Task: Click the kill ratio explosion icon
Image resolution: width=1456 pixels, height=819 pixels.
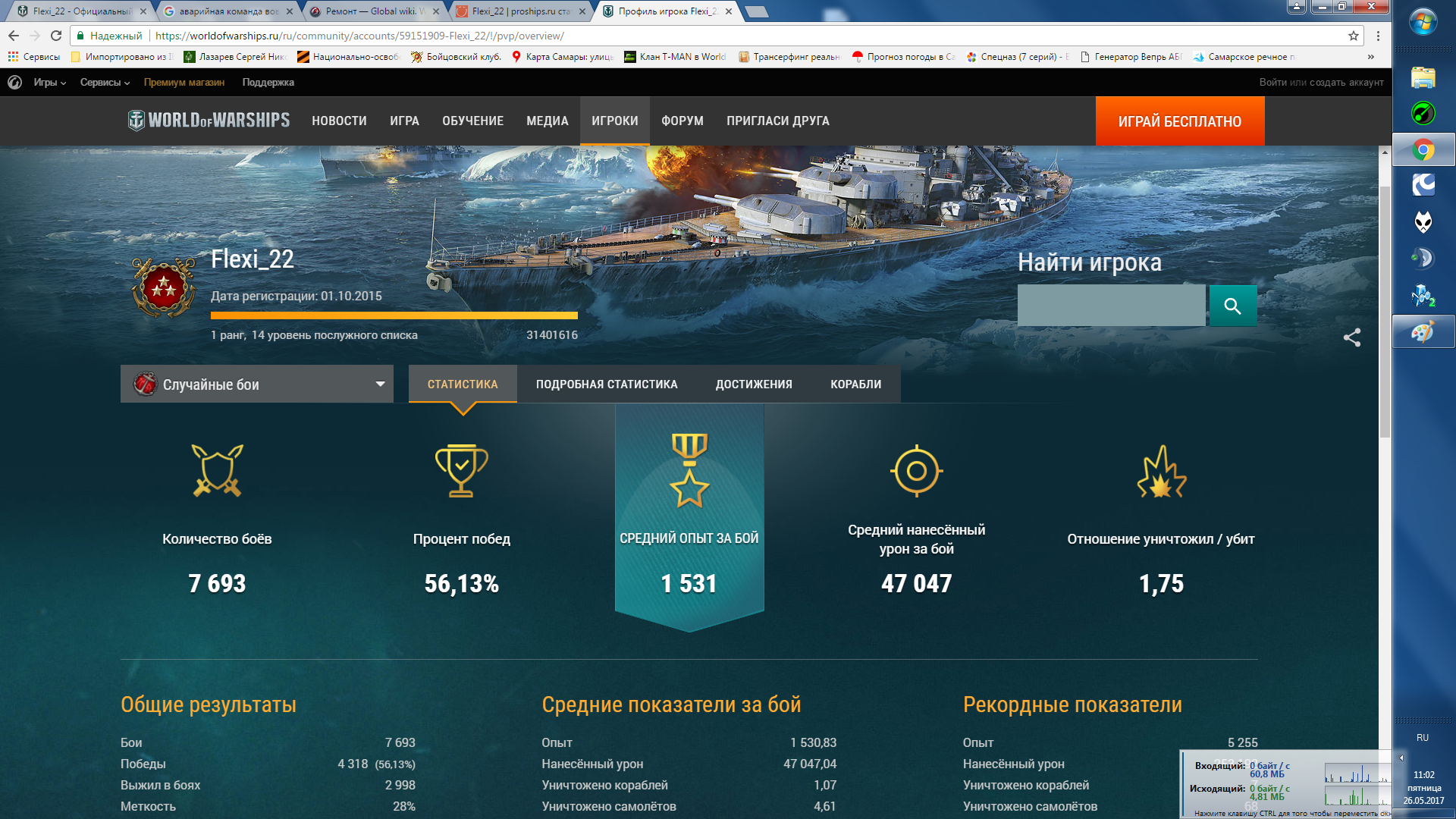Action: point(1161,471)
